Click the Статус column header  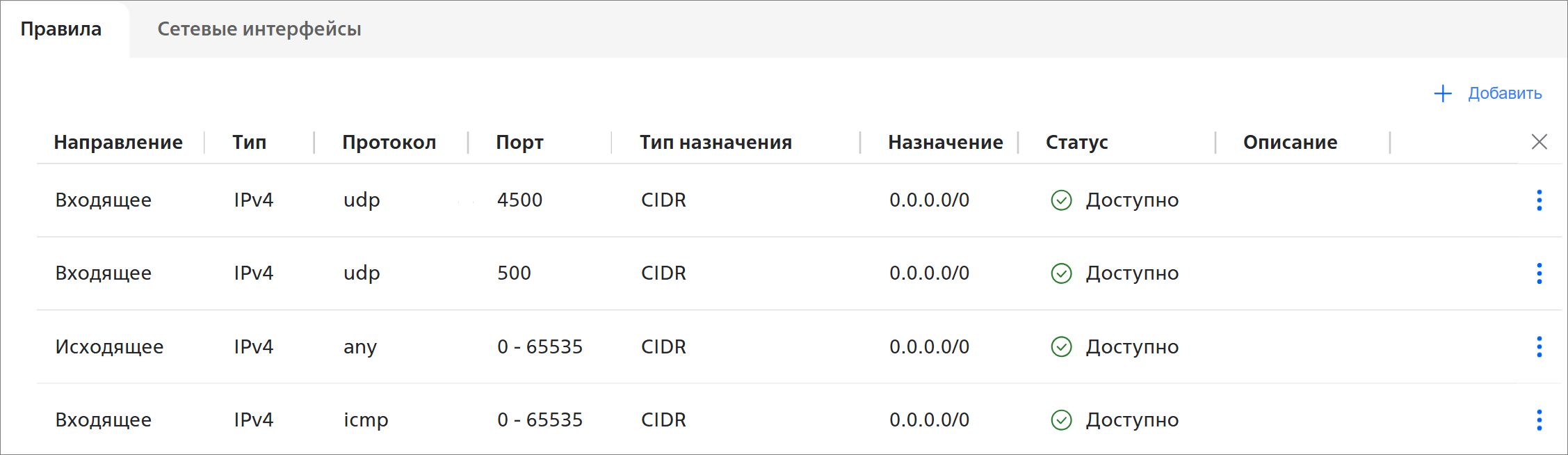pyautogui.click(x=1076, y=142)
